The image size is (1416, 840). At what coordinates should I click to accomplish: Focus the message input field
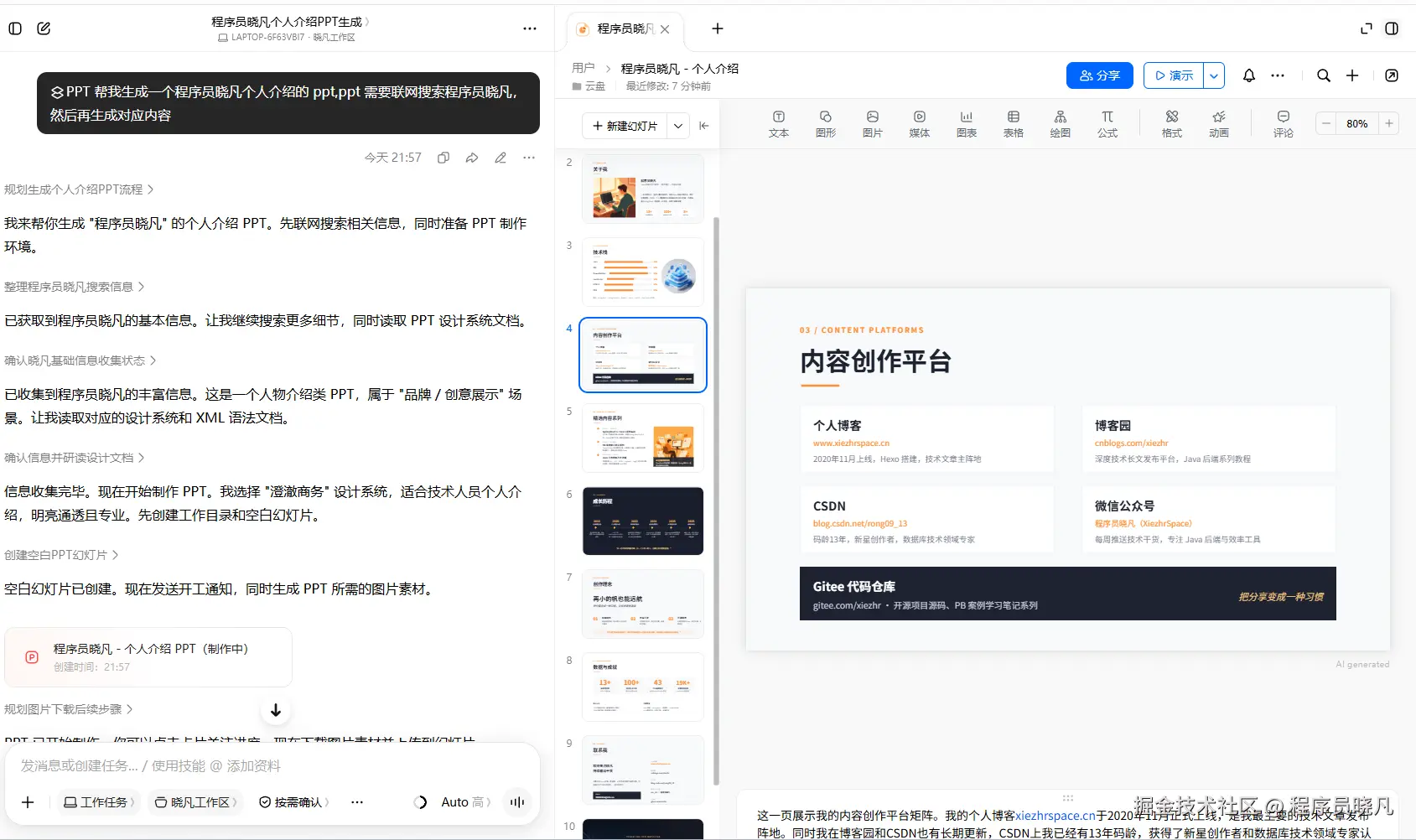[272, 765]
